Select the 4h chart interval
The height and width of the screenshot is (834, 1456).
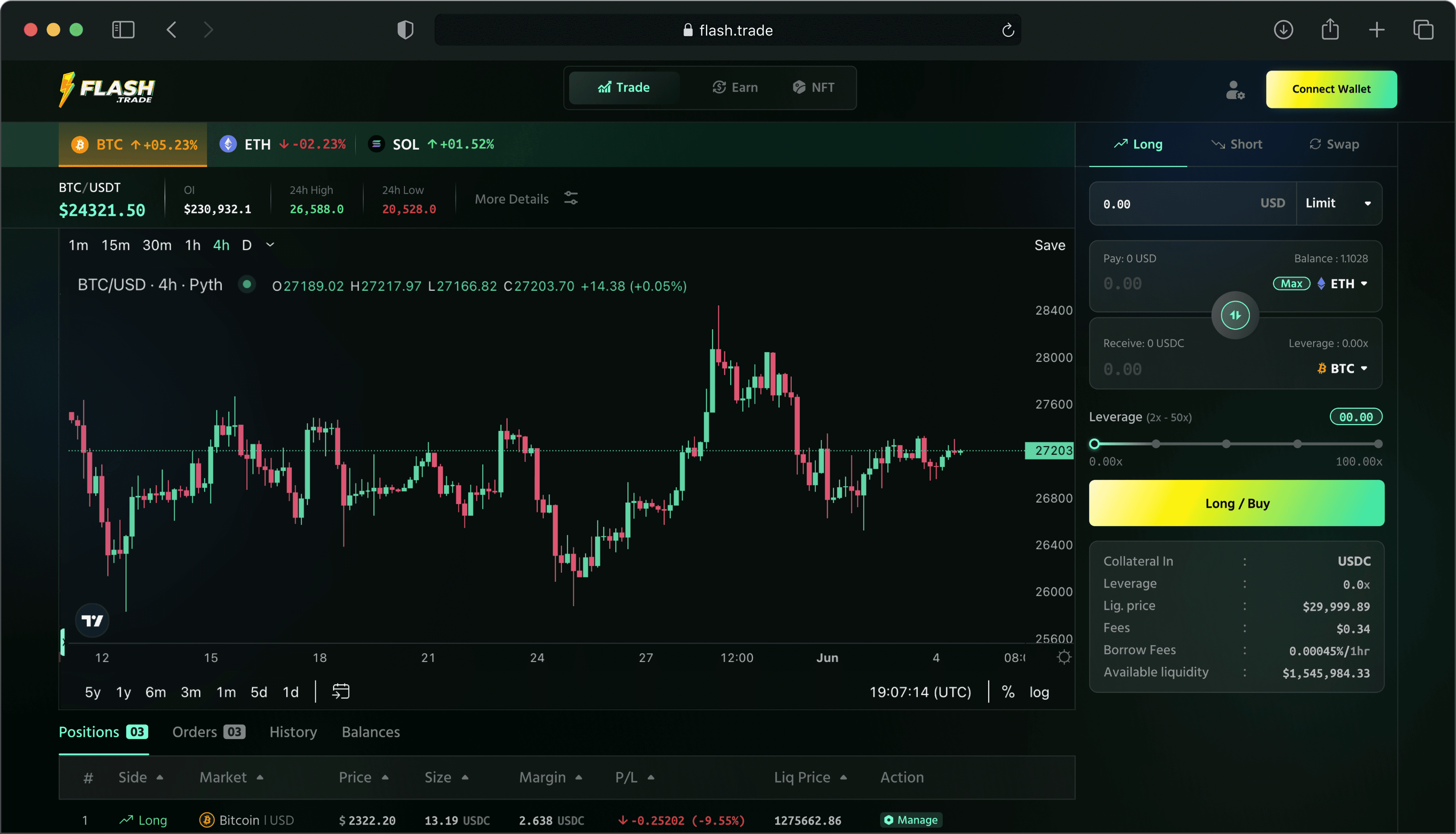[x=221, y=245]
